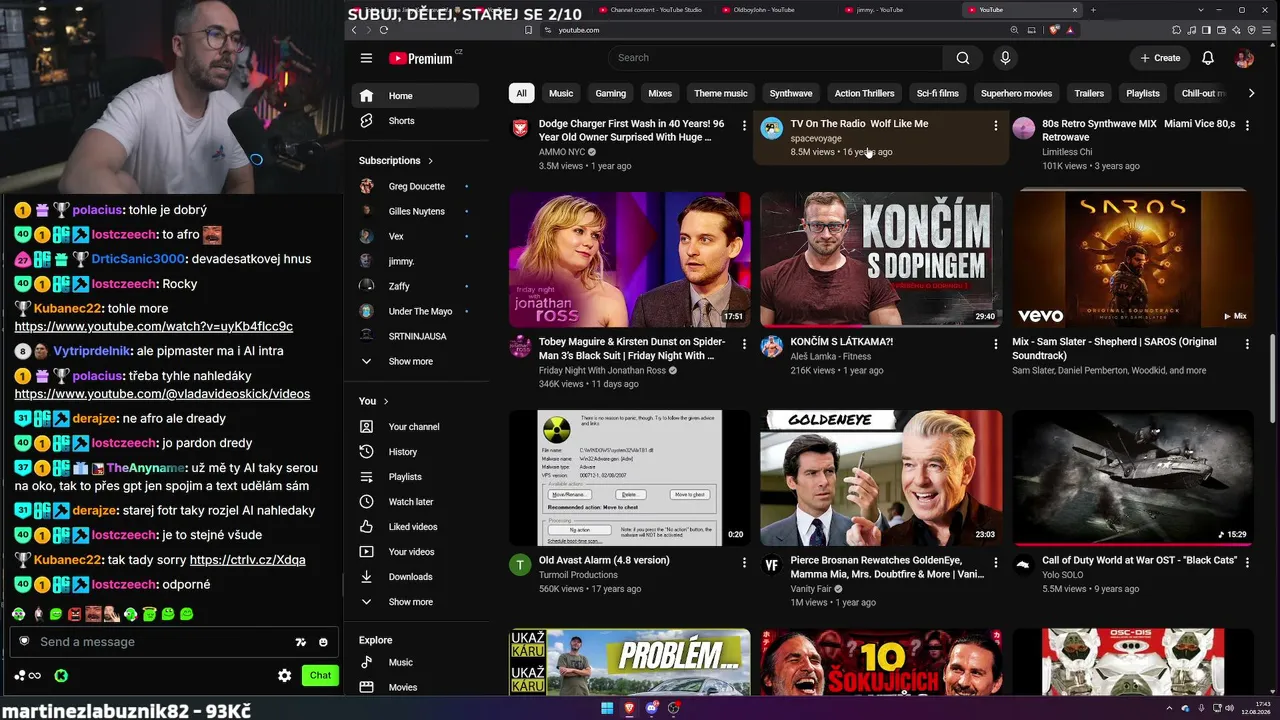Open more actions for Tobey Maguire video
This screenshot has width=1280, height=720.
(744, 344)
